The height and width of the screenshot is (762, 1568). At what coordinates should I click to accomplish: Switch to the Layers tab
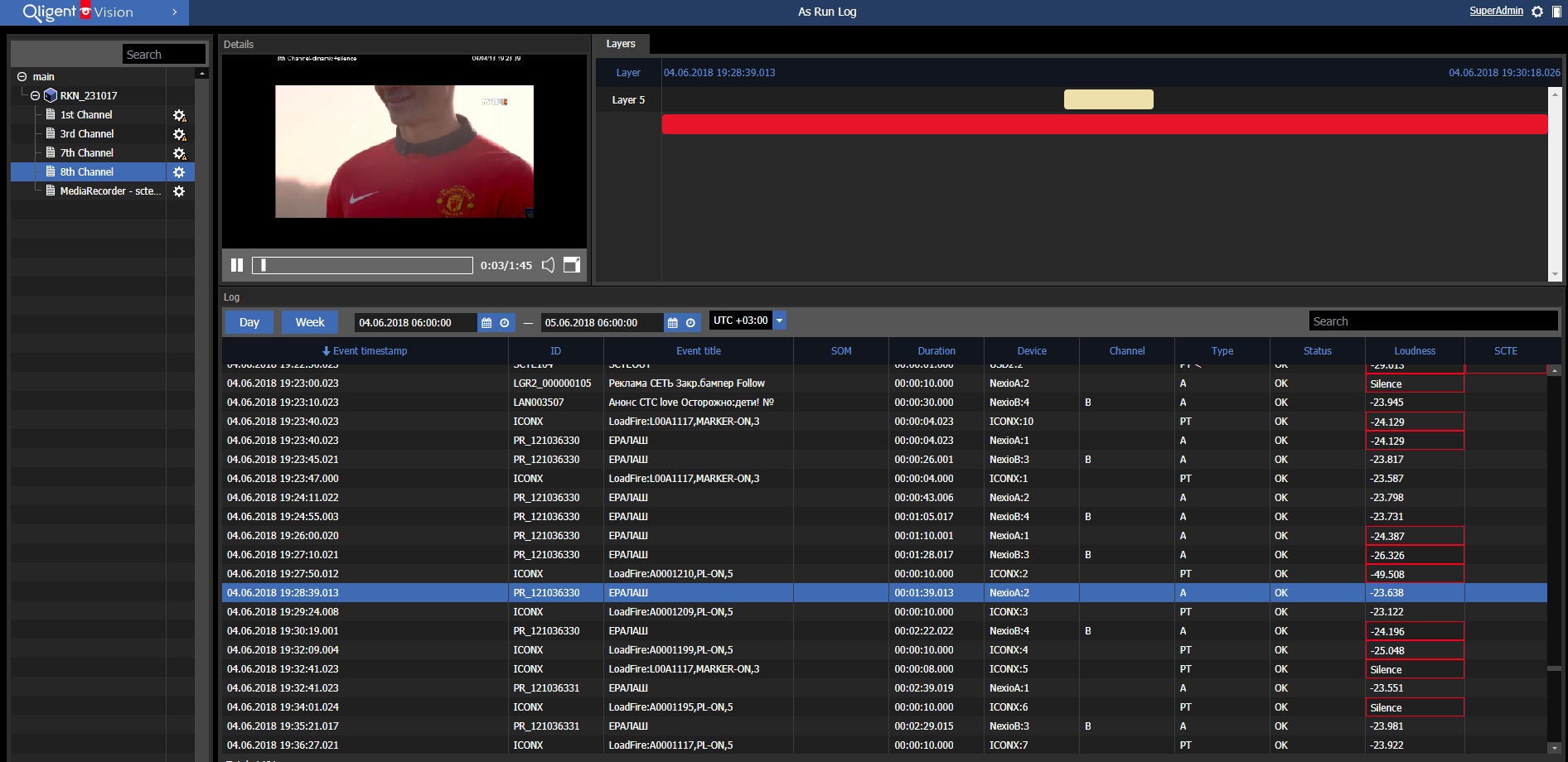point(621,44)
